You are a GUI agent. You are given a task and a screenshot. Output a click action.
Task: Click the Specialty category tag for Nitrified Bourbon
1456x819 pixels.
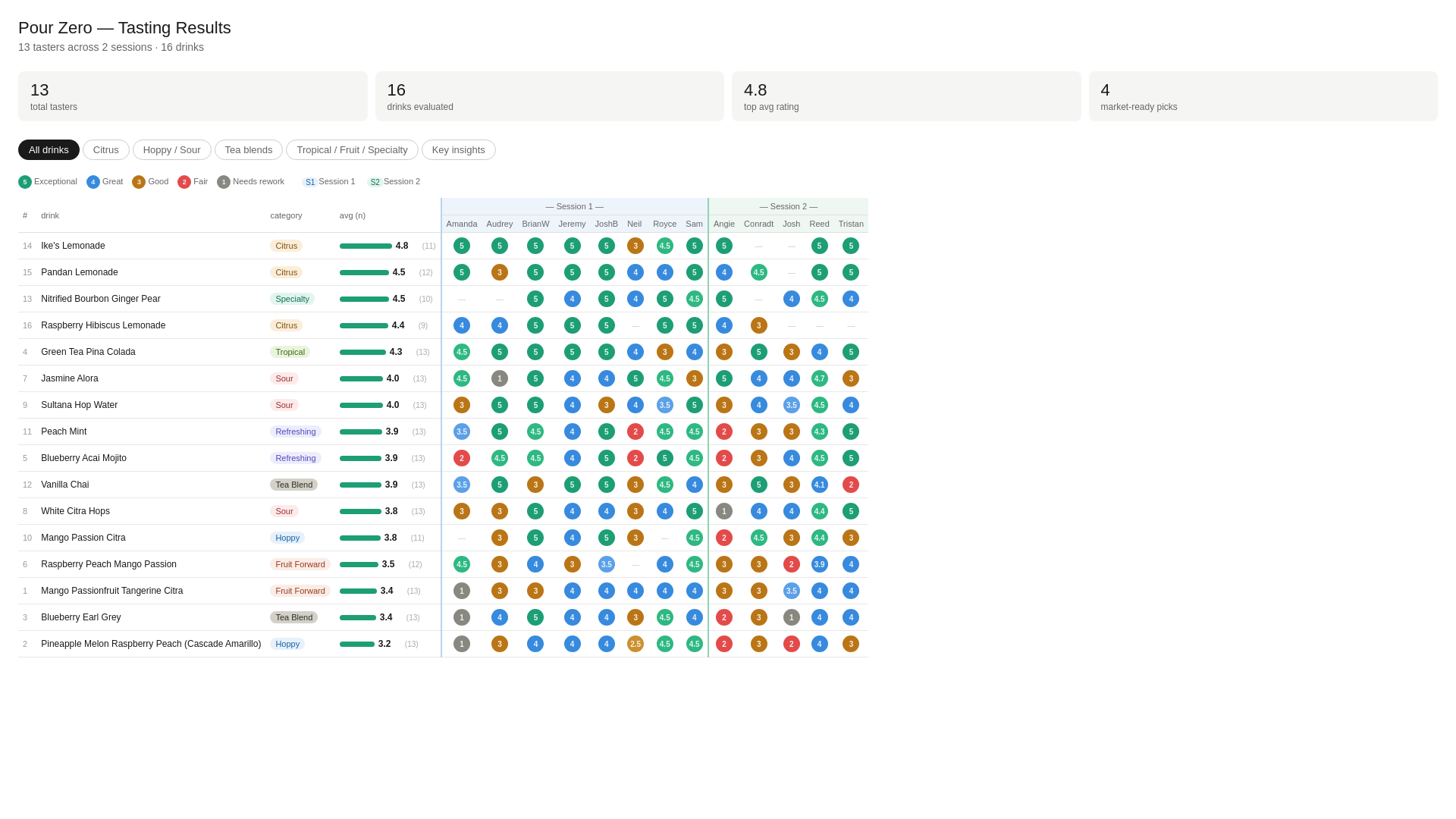(x=292, y=299)
